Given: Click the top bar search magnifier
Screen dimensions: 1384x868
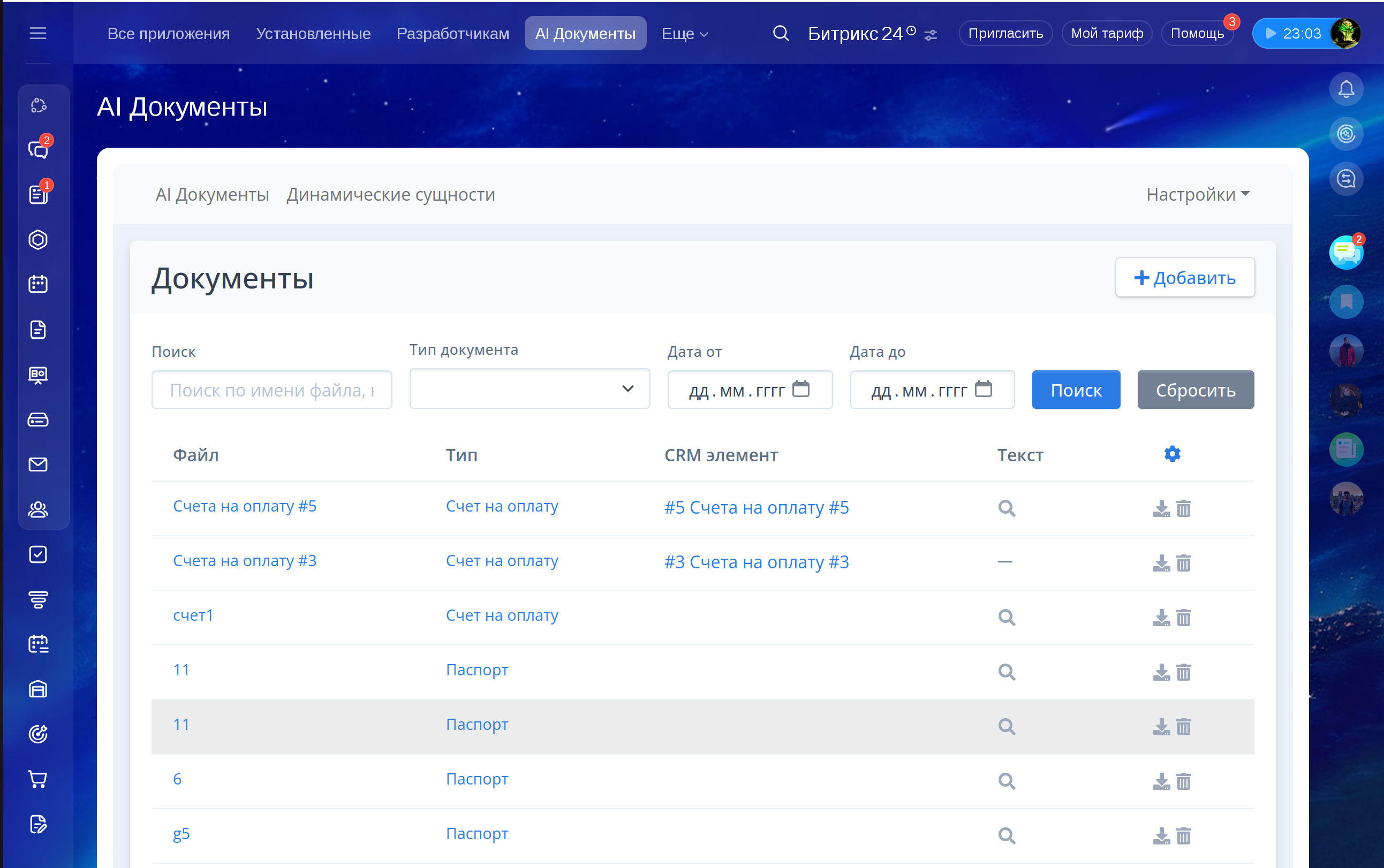Looking at the screenshot, I should tap(781, 33).
